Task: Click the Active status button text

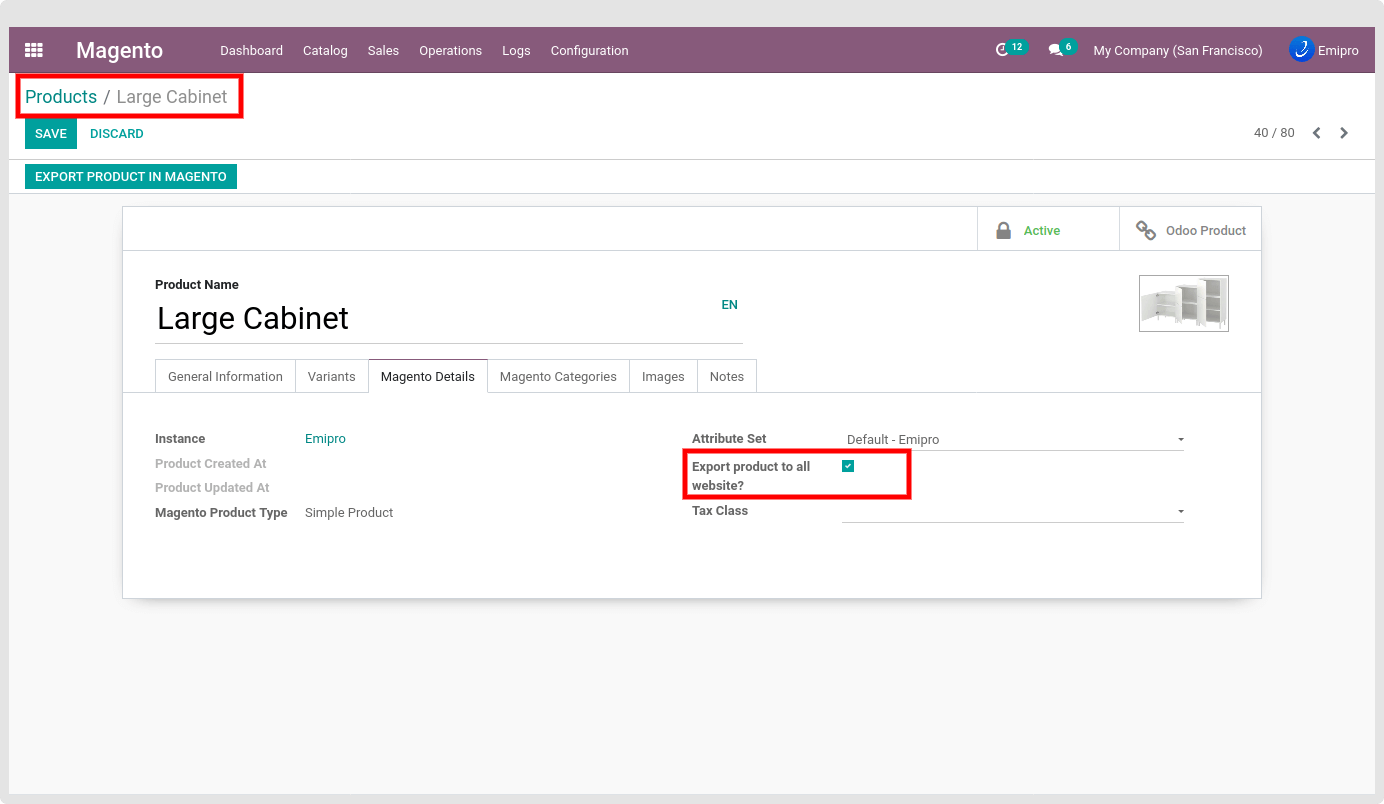Action: point(1042,230)
